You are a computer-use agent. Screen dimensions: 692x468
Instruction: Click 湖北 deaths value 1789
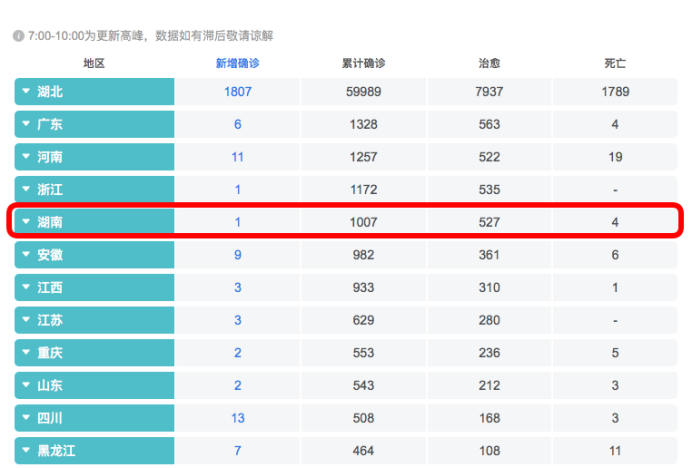click(x=615, y=92)
